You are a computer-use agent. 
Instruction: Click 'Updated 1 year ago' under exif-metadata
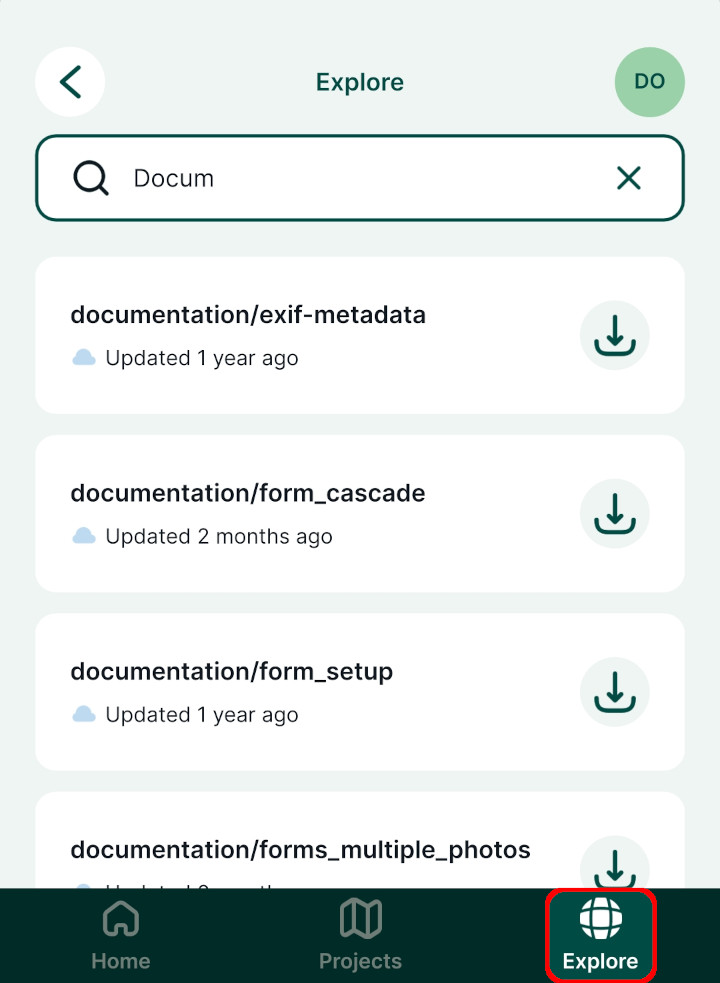point(202,359)
